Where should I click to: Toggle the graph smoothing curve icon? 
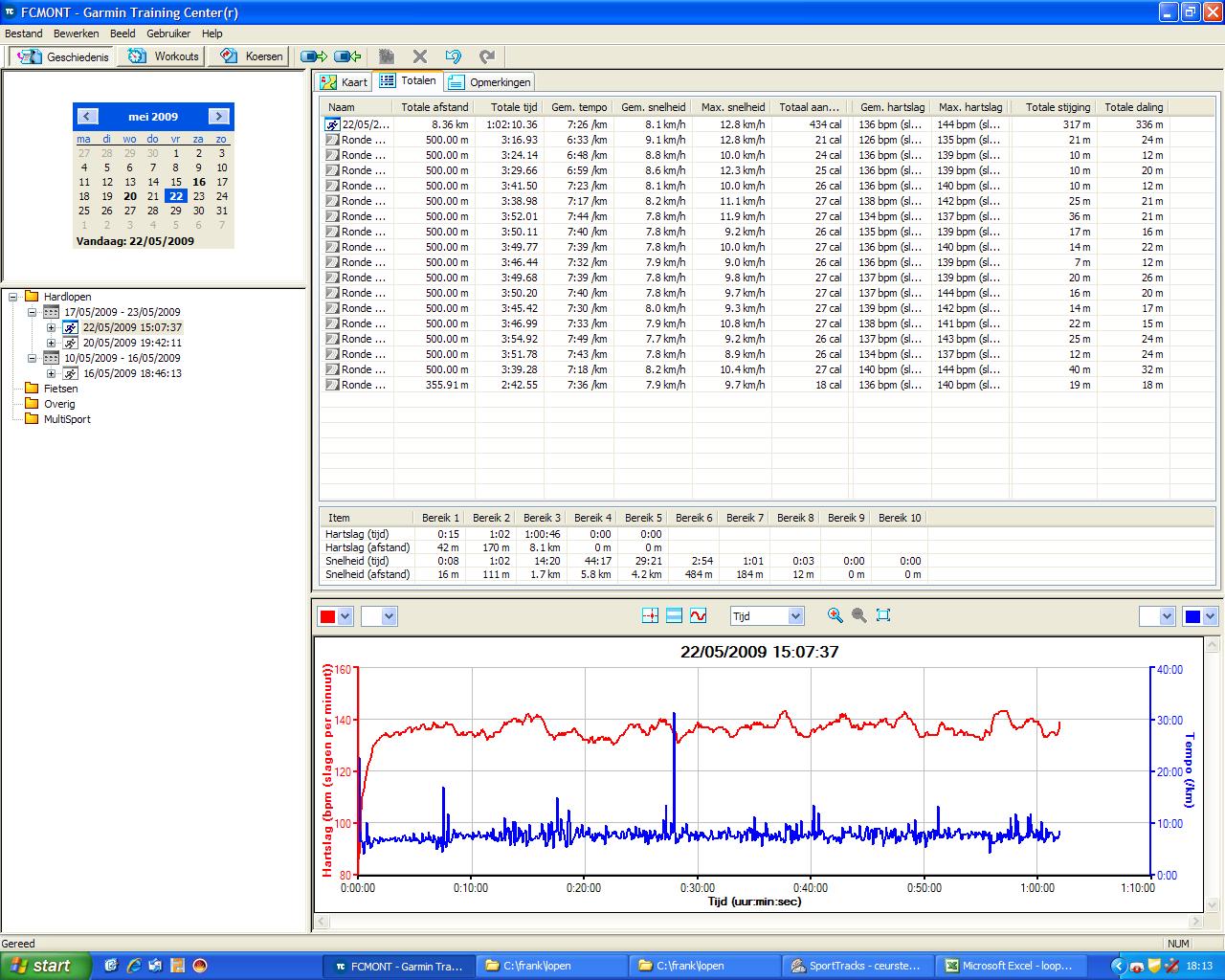[x=698, y=615]
